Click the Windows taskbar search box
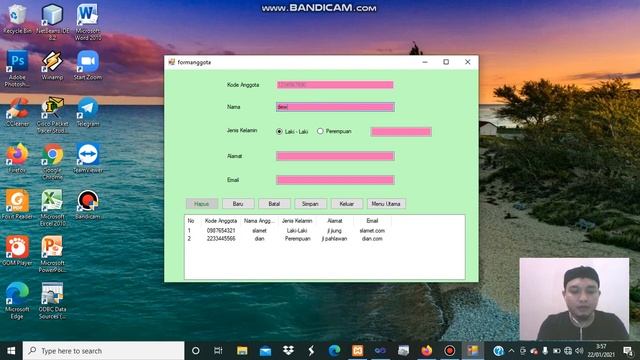Viewport: 640px width, 360px height. (x=104, y=351)
